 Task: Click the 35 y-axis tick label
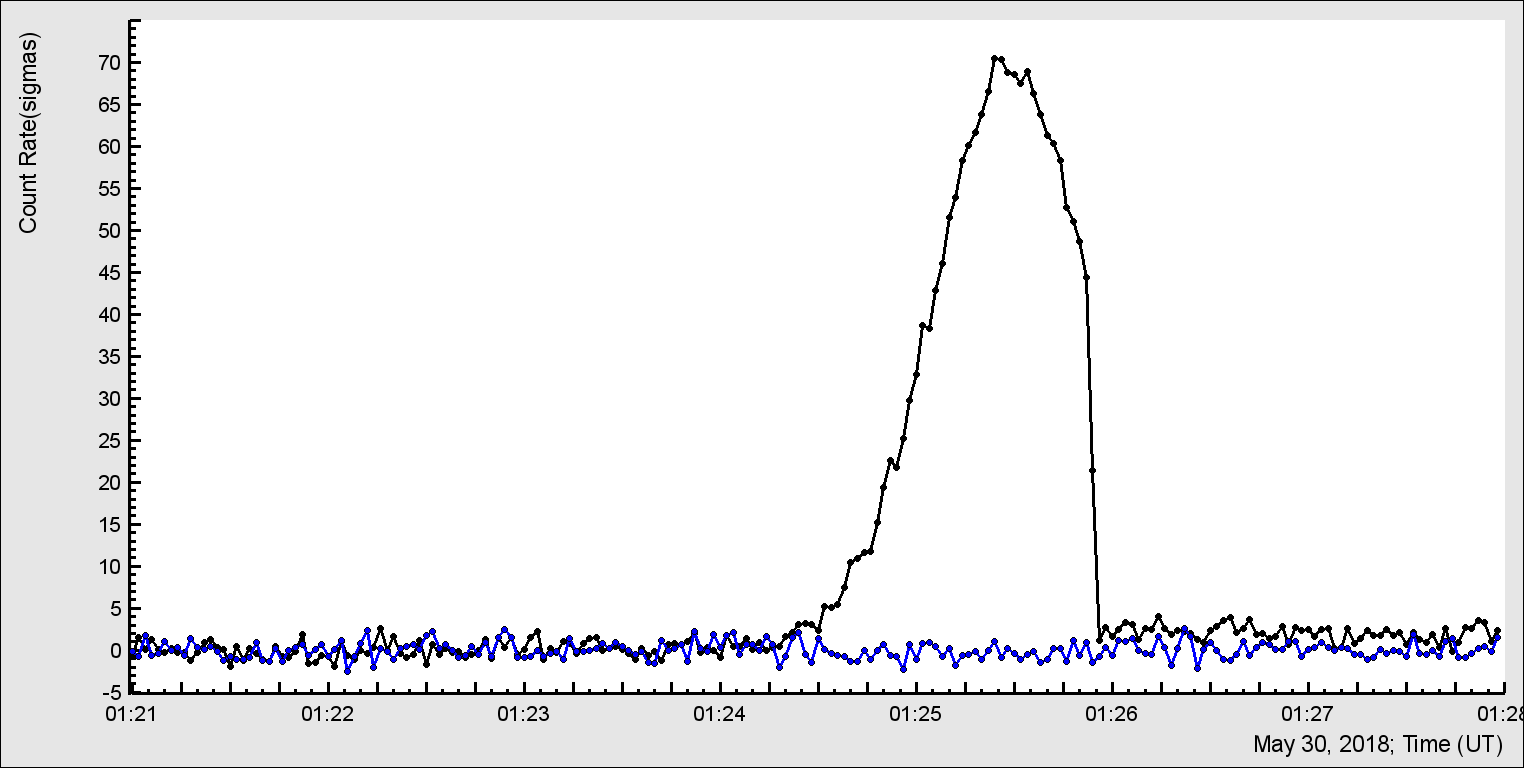point(110,357)
